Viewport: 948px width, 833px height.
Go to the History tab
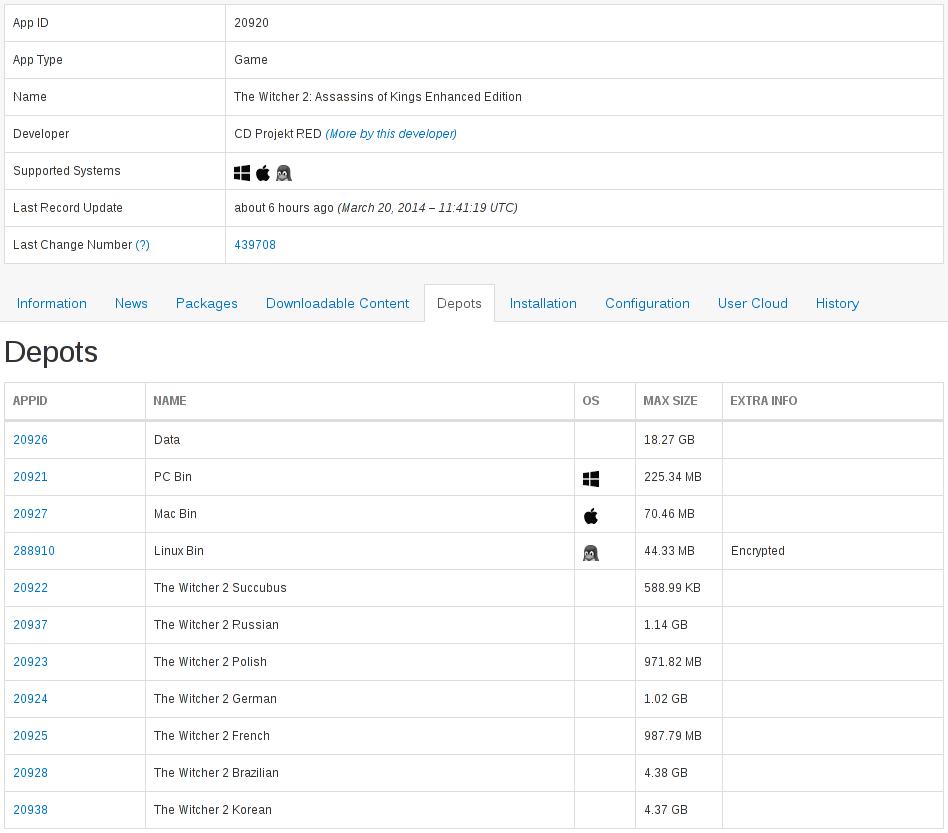click(x=837, y=304)
